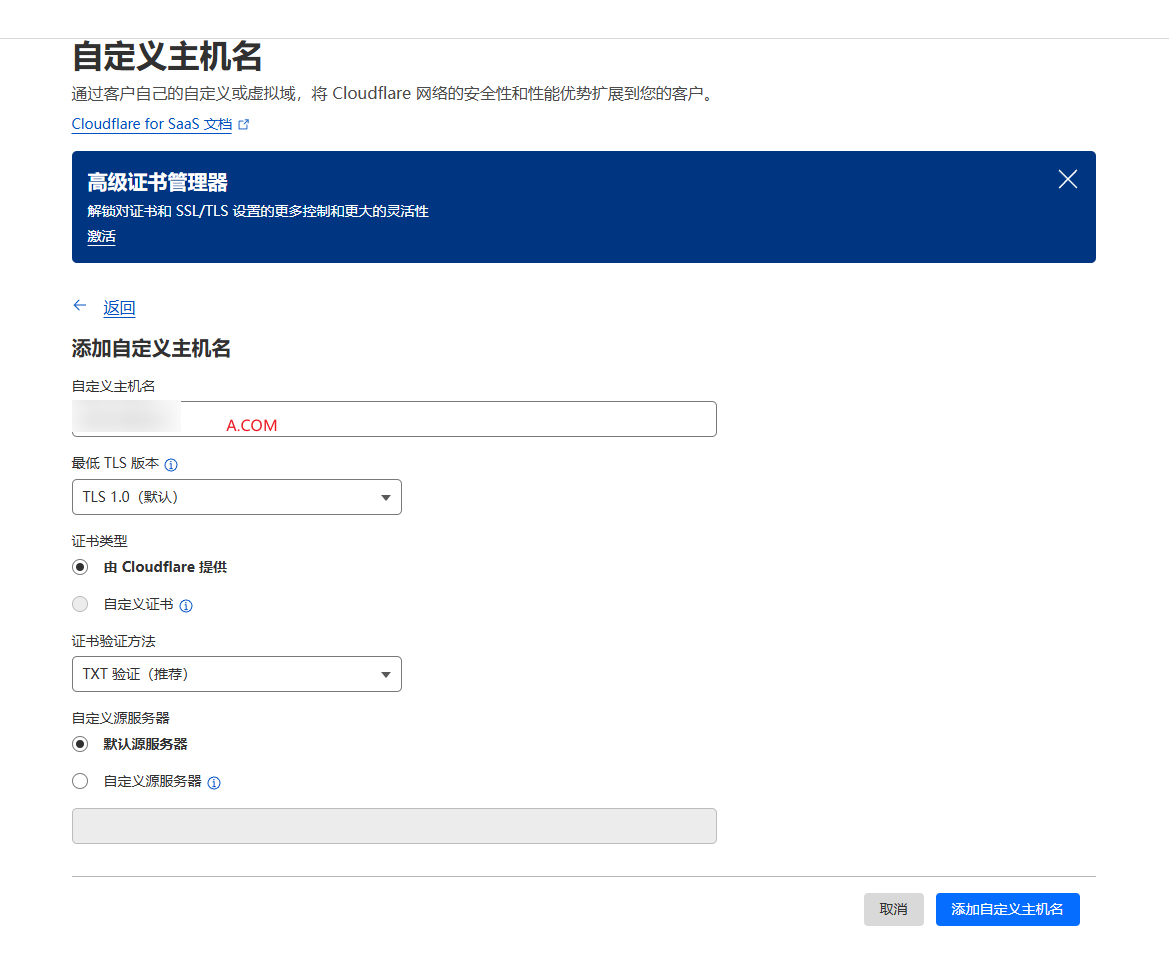The width and height of the screenshot is (1169, 980).
Task: Open the TLS 1.0（默认） version dropdown
Action: click(236, 497)
